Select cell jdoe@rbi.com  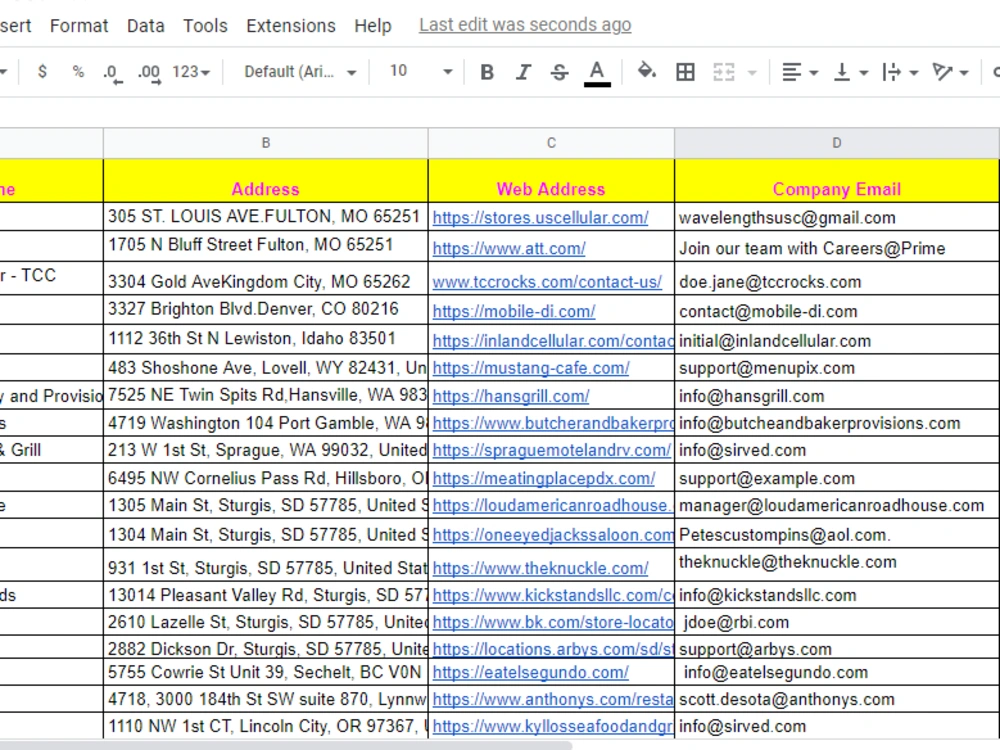(x=837, y=622)
